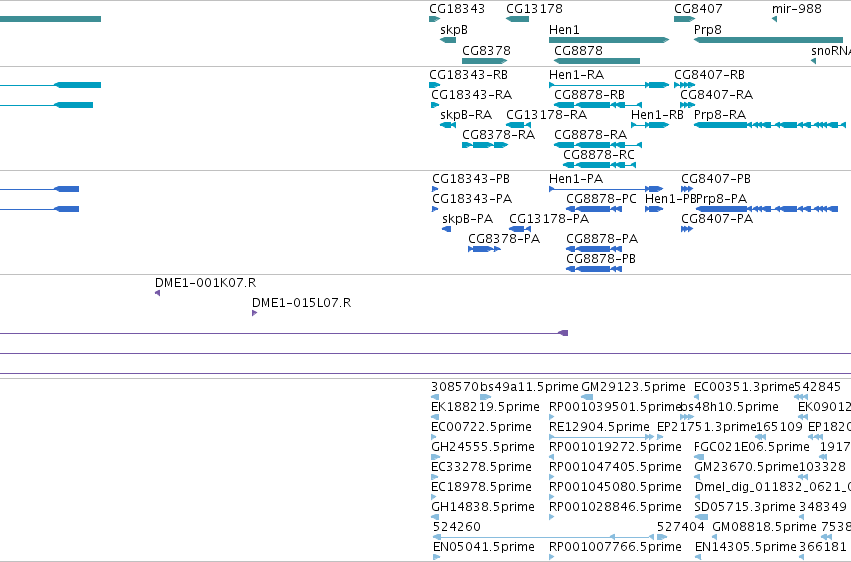This screenshot has height=562, width=851.
Task: Click the CG8878-RC transcript label
Action: click(599, 155)
